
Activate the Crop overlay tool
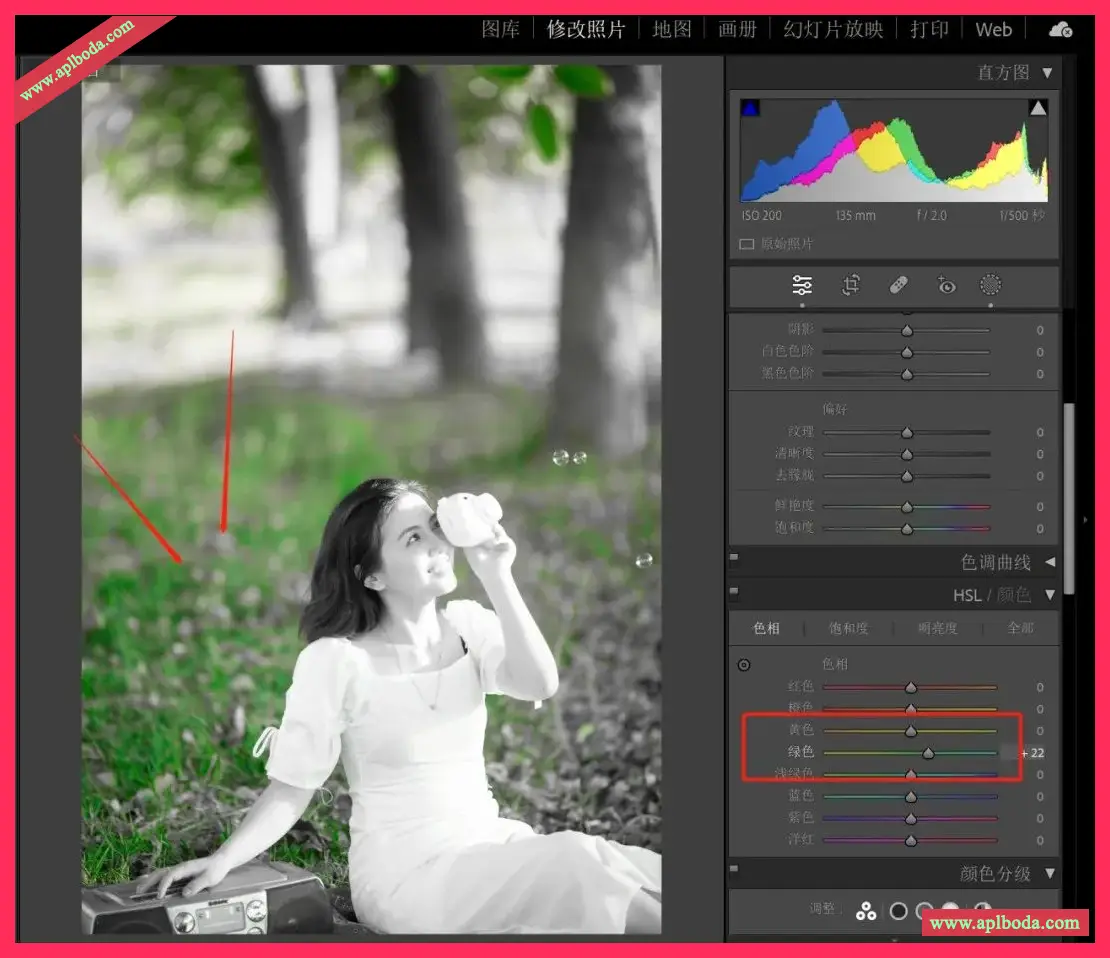coord(851,286)
